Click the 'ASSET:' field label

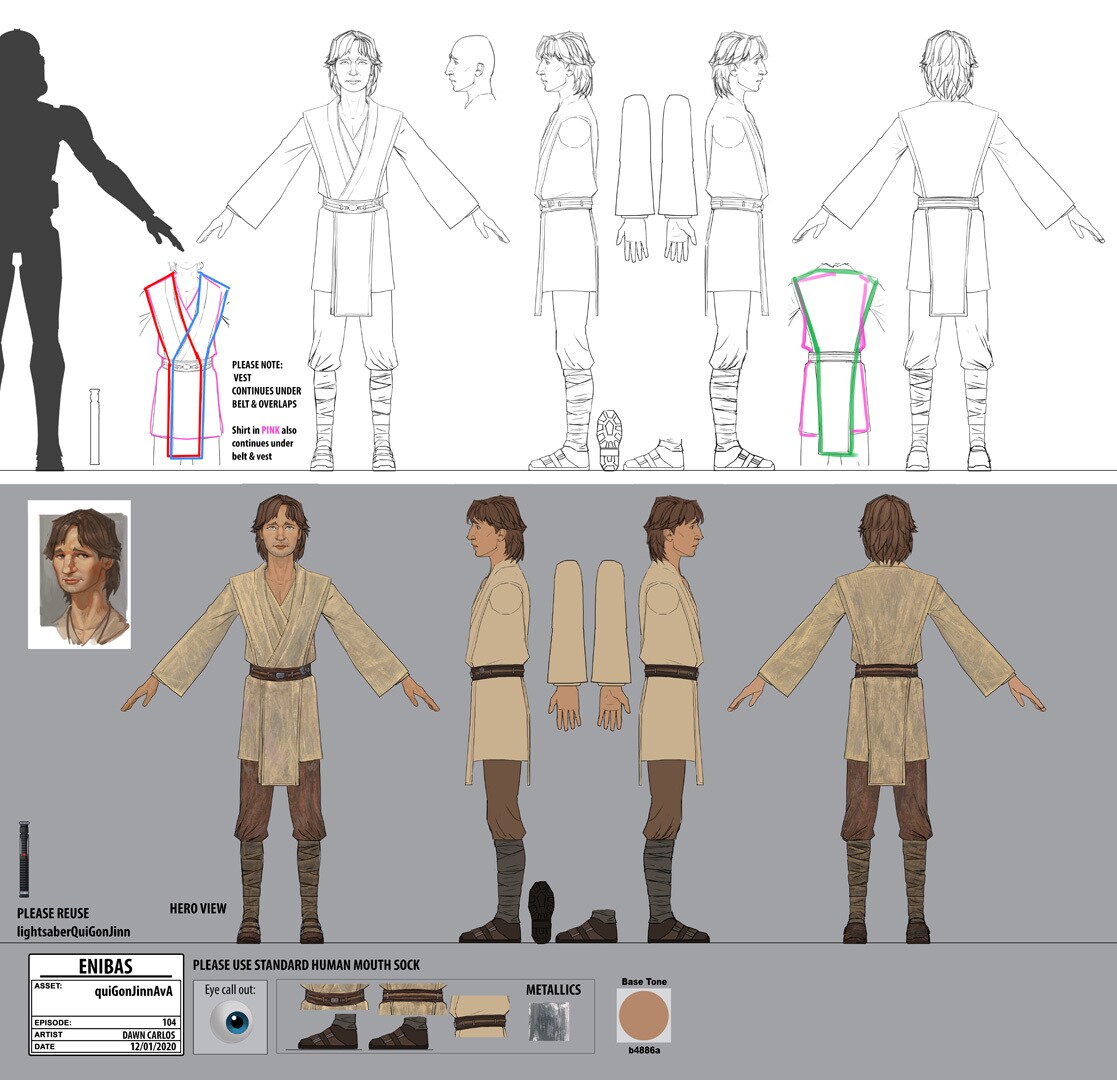[48, 986]
